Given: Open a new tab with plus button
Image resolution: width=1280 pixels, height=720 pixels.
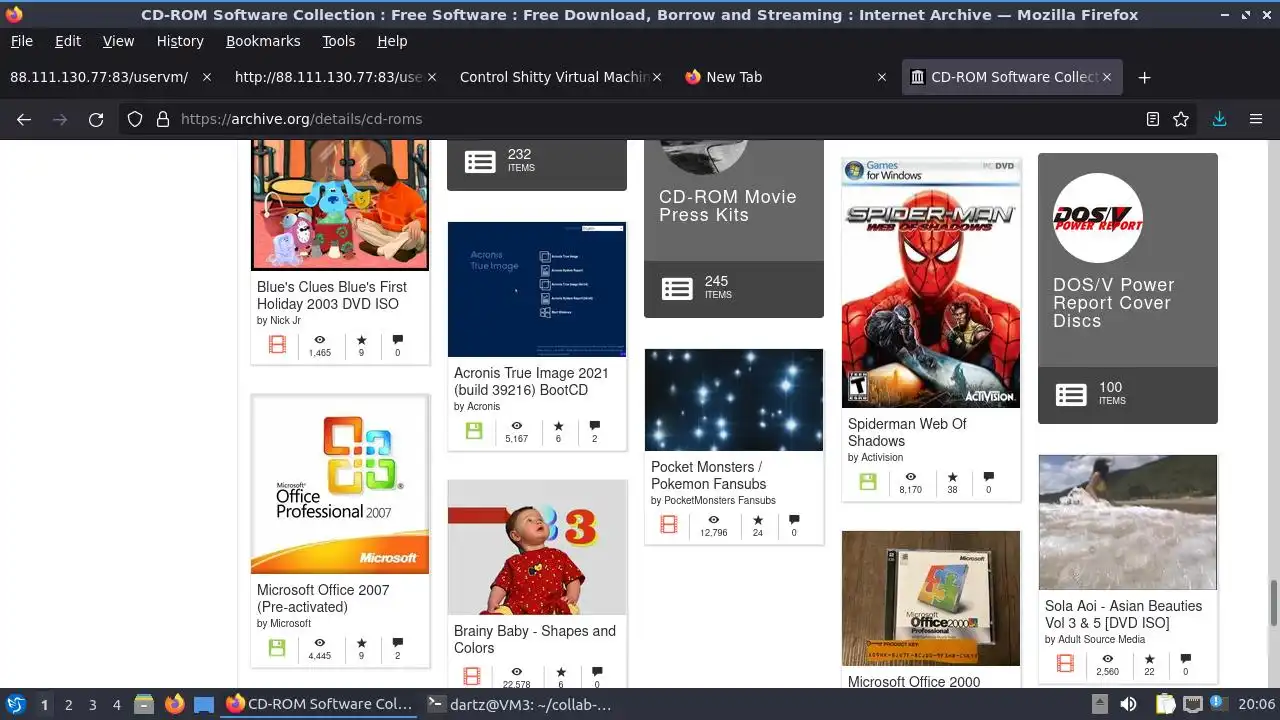Looking at the screenshot, I should click(1145, 77).
